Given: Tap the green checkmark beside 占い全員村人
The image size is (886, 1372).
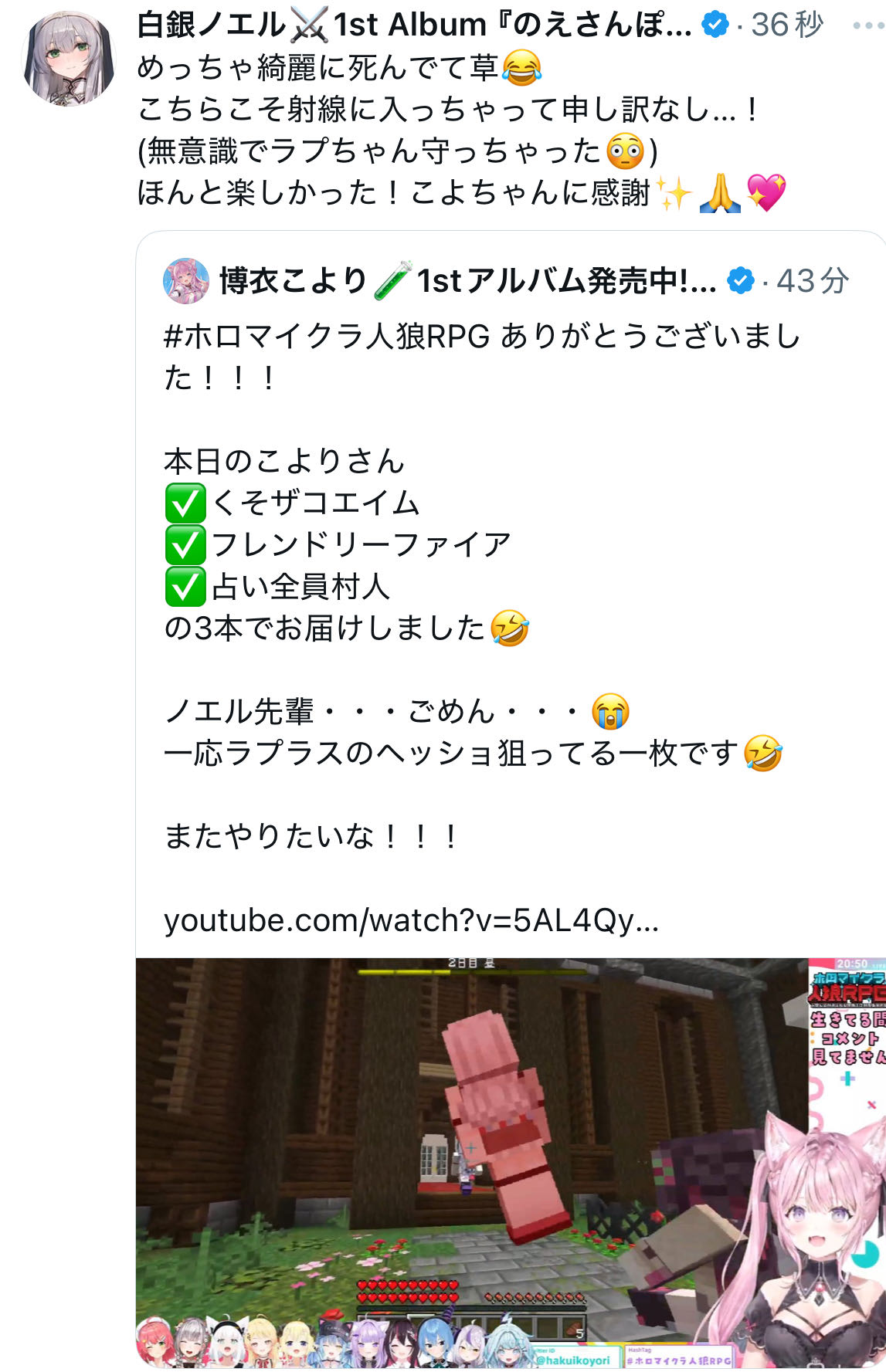Looking at the screenshot, I should click(185, 587).
